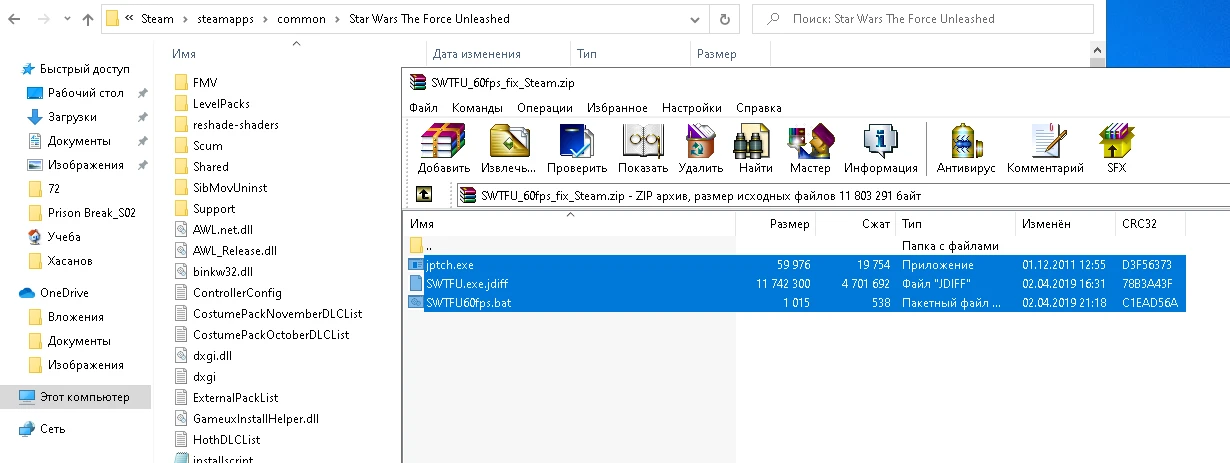1230x463 pixels.
Task: Click the Комментарий toolbar icon
Action: coord(1045,150)
